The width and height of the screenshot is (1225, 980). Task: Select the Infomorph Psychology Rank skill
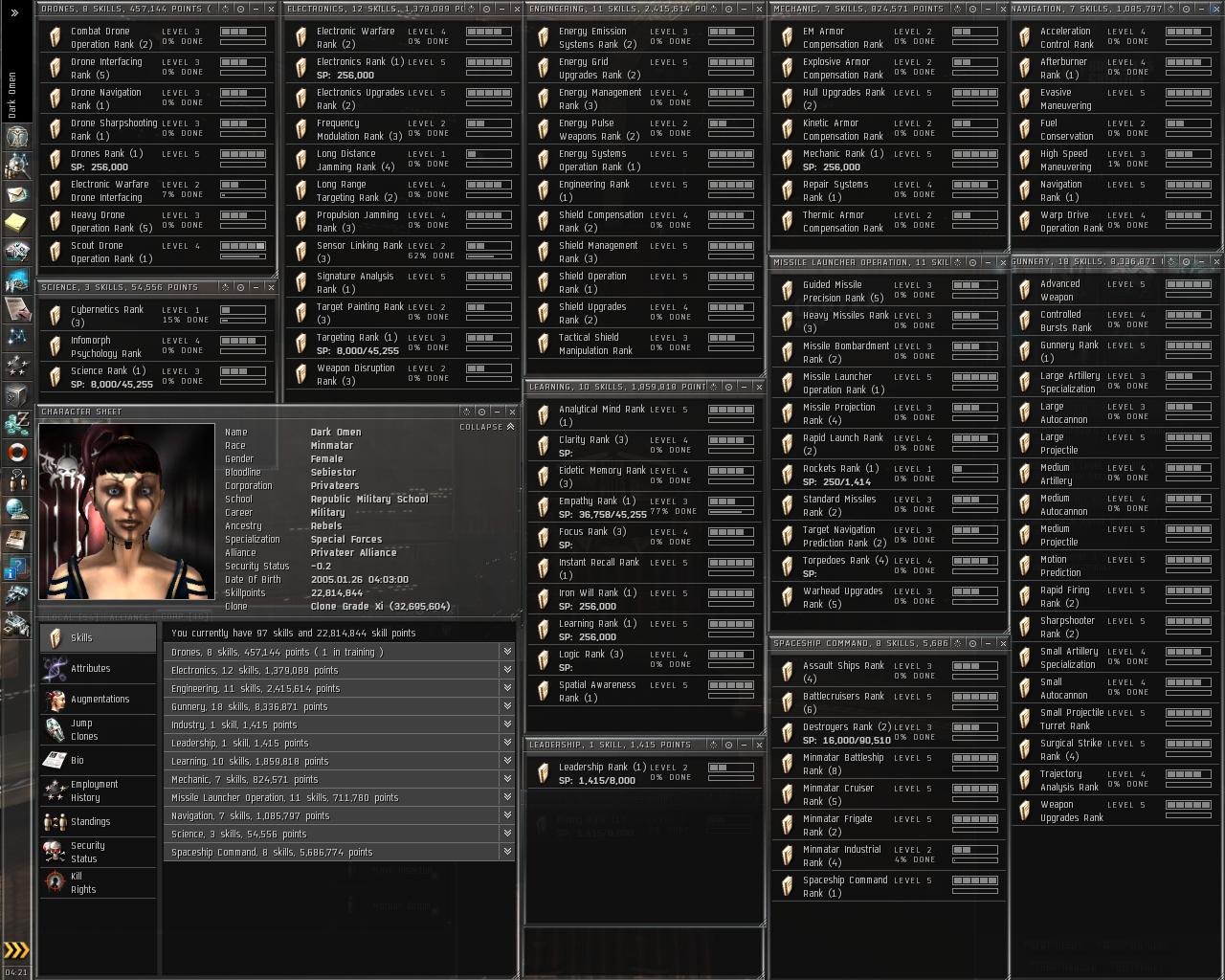(158, 346)
